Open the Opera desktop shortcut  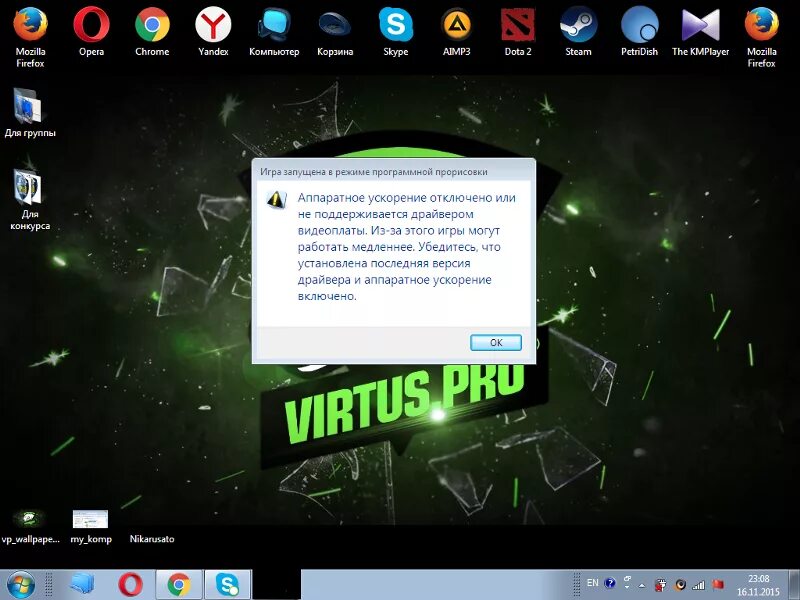point(91,32)
